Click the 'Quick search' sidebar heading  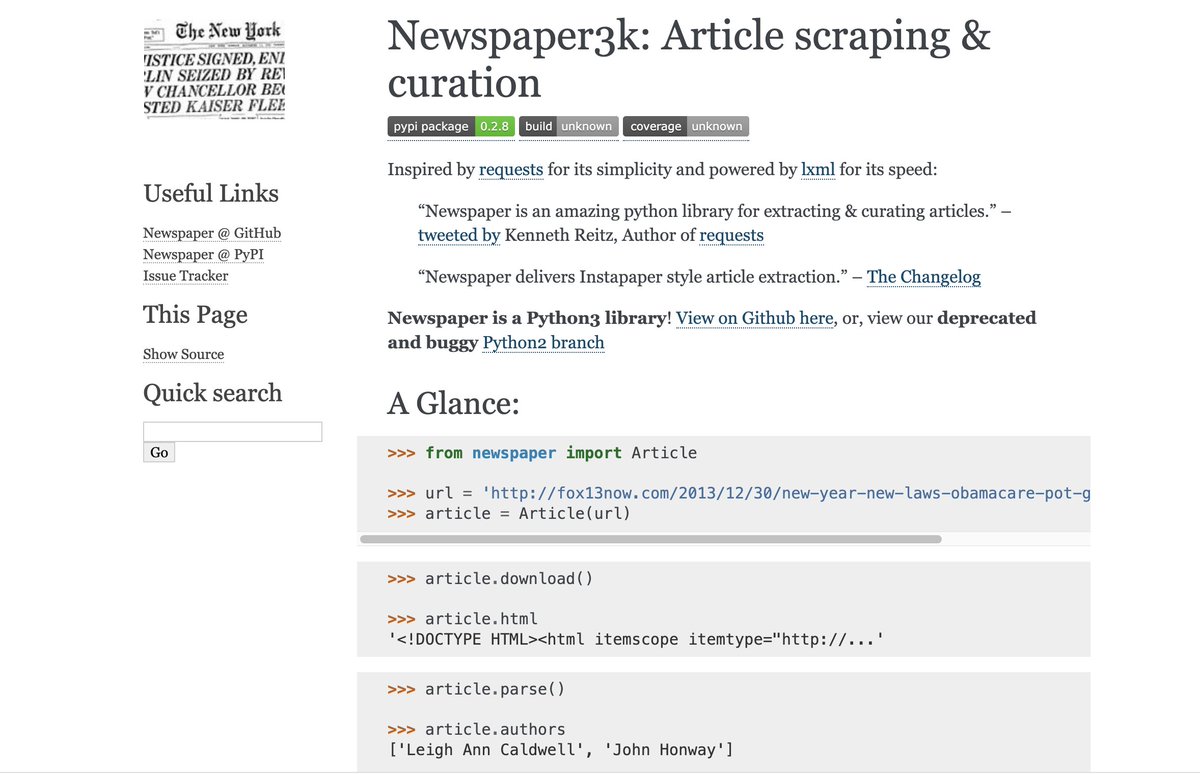(x=213, y=393)
